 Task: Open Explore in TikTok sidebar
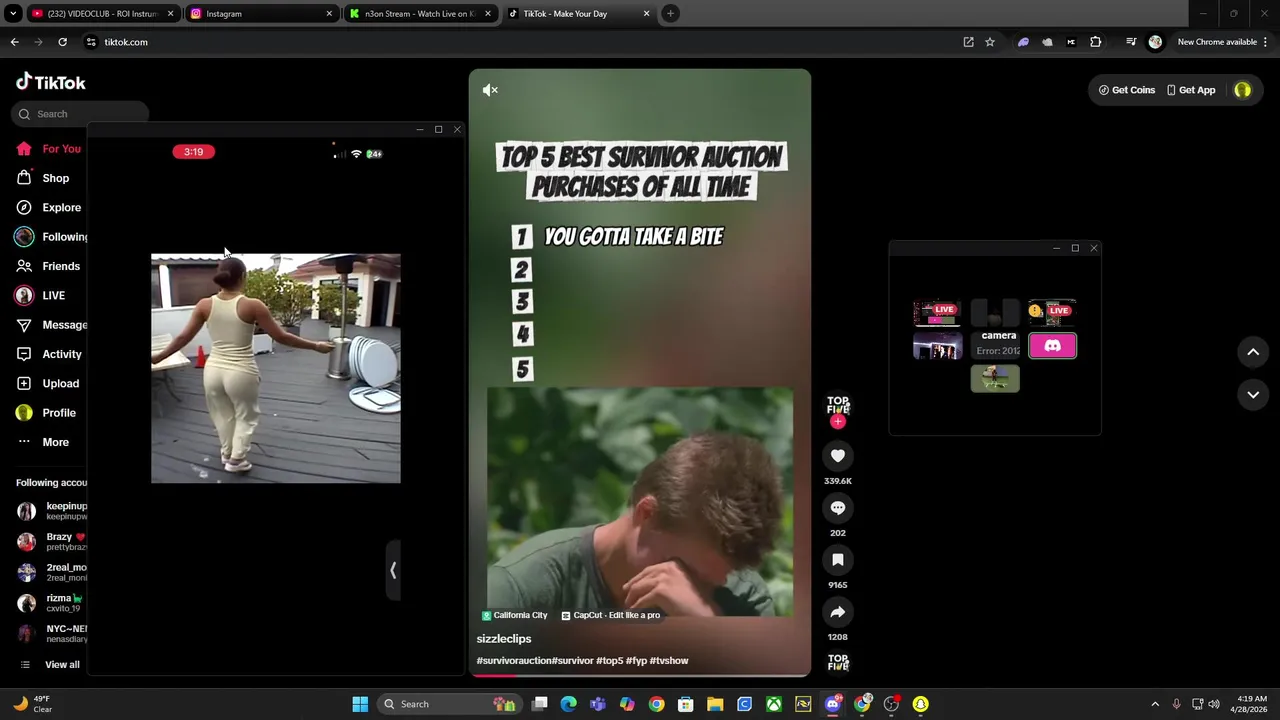point(50,208)
